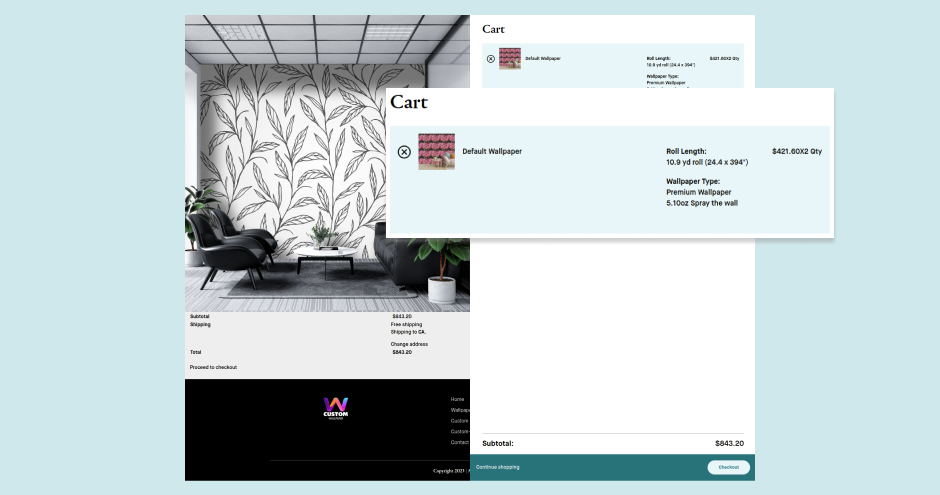This screenshot has height=495, width=940.
Task: Click the leaf wallpaper room image
Action: 327,163
